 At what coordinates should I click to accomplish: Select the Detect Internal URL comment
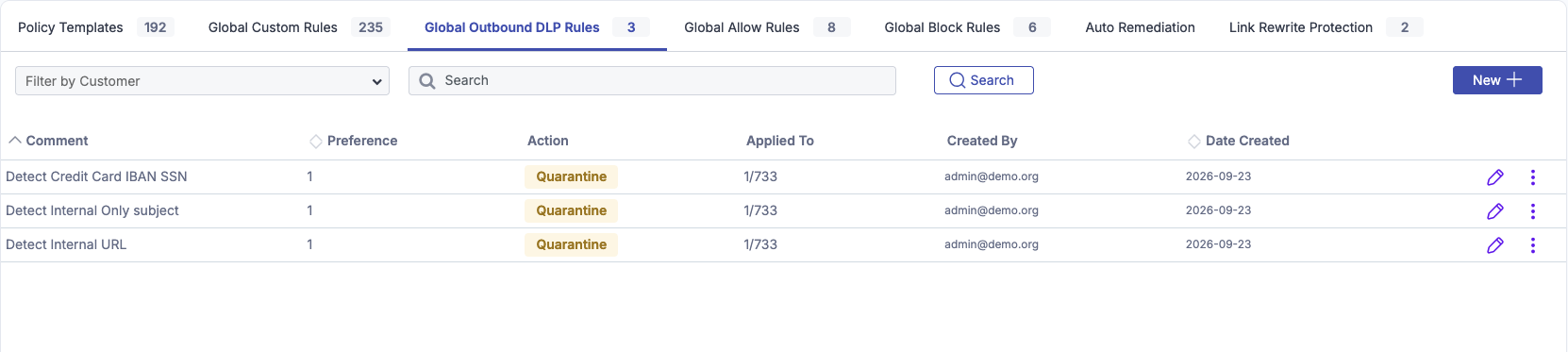click(x=66, y=244)
